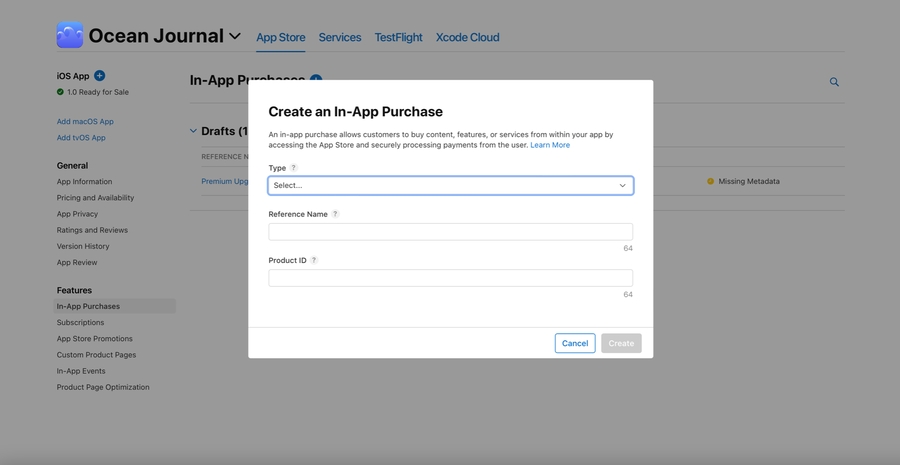This screenshot has width=900, height=465.
Task: Go to Pricing and Availability
Action: [95, 198]
